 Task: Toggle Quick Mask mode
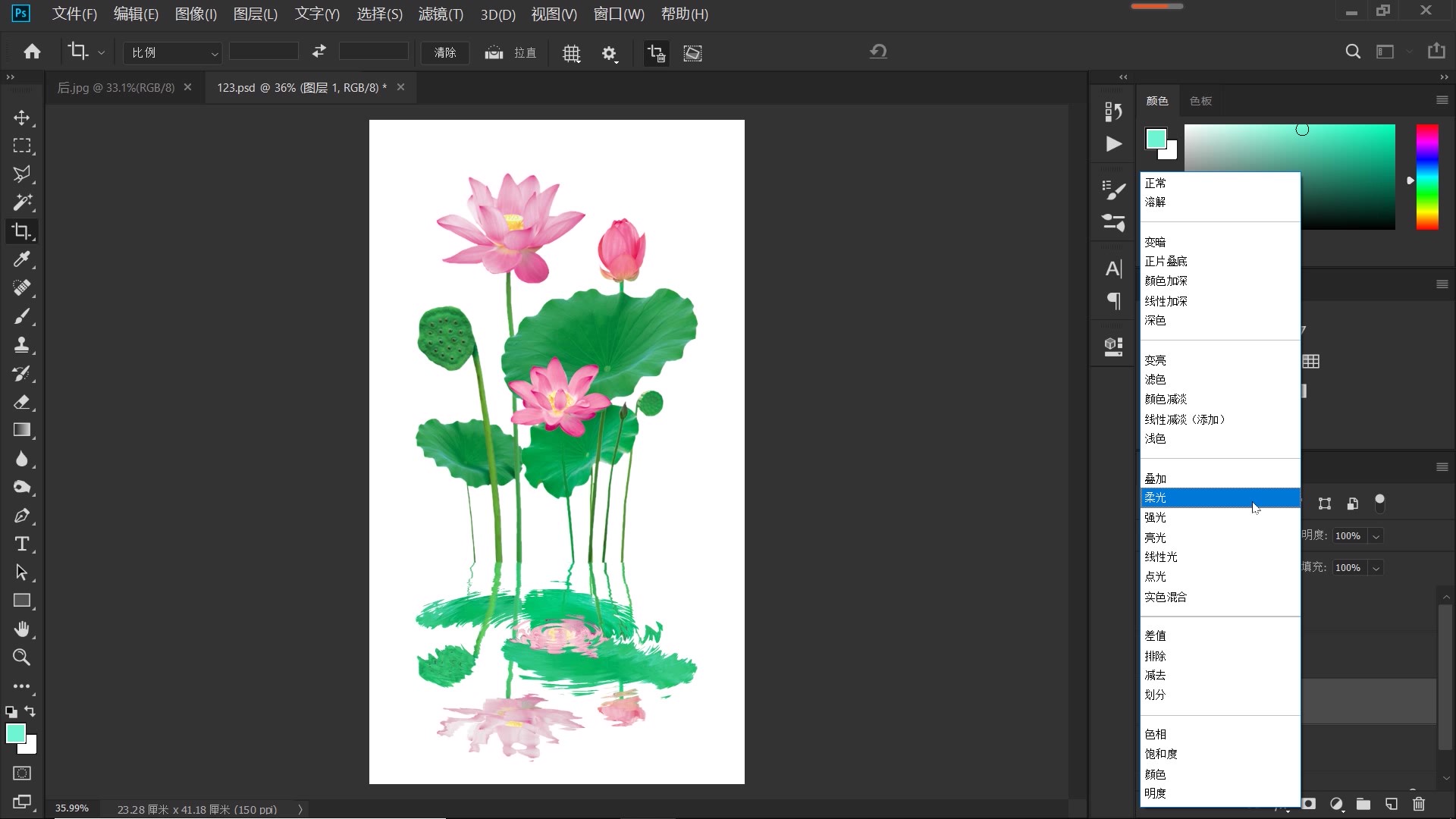point(22,773)
